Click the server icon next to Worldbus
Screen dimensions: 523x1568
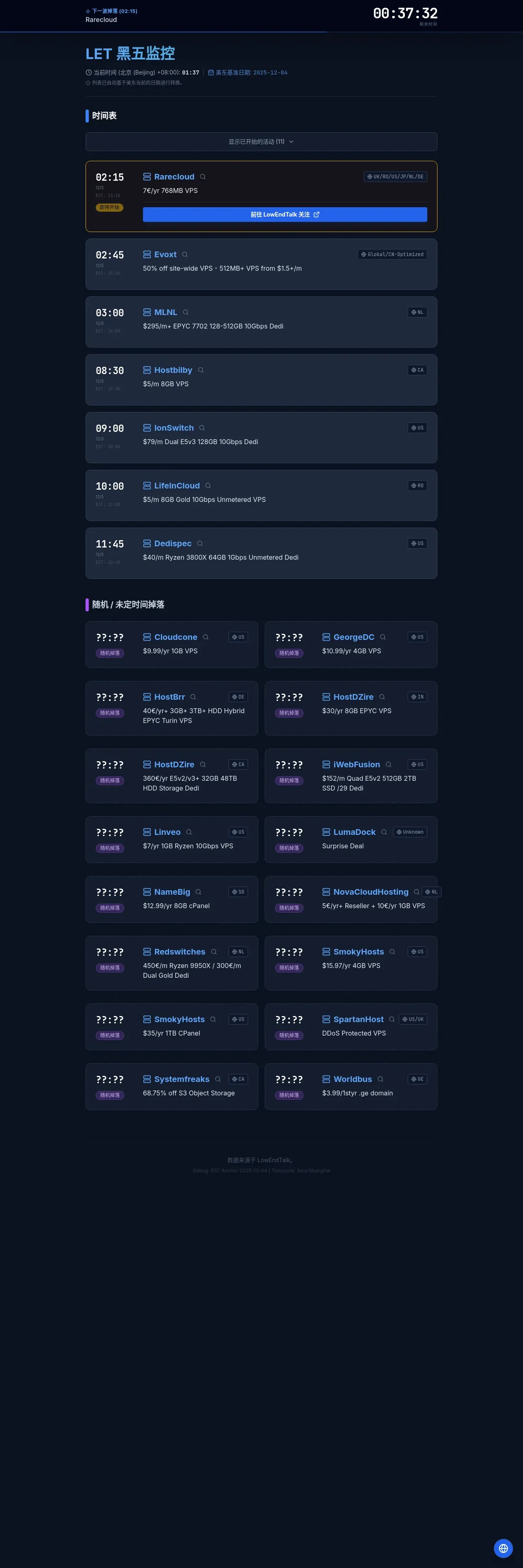(x=326, y=1079)
